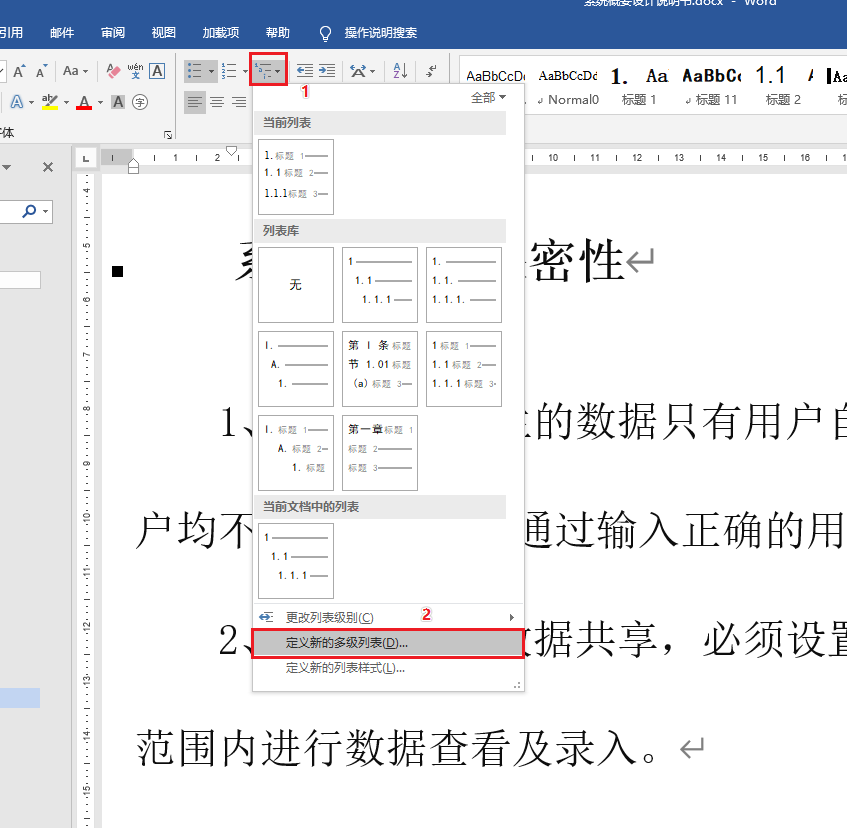Open the Phonetic Guide (wén) tool
Viewport: 847px width, 828px height.
coord(135,71)
